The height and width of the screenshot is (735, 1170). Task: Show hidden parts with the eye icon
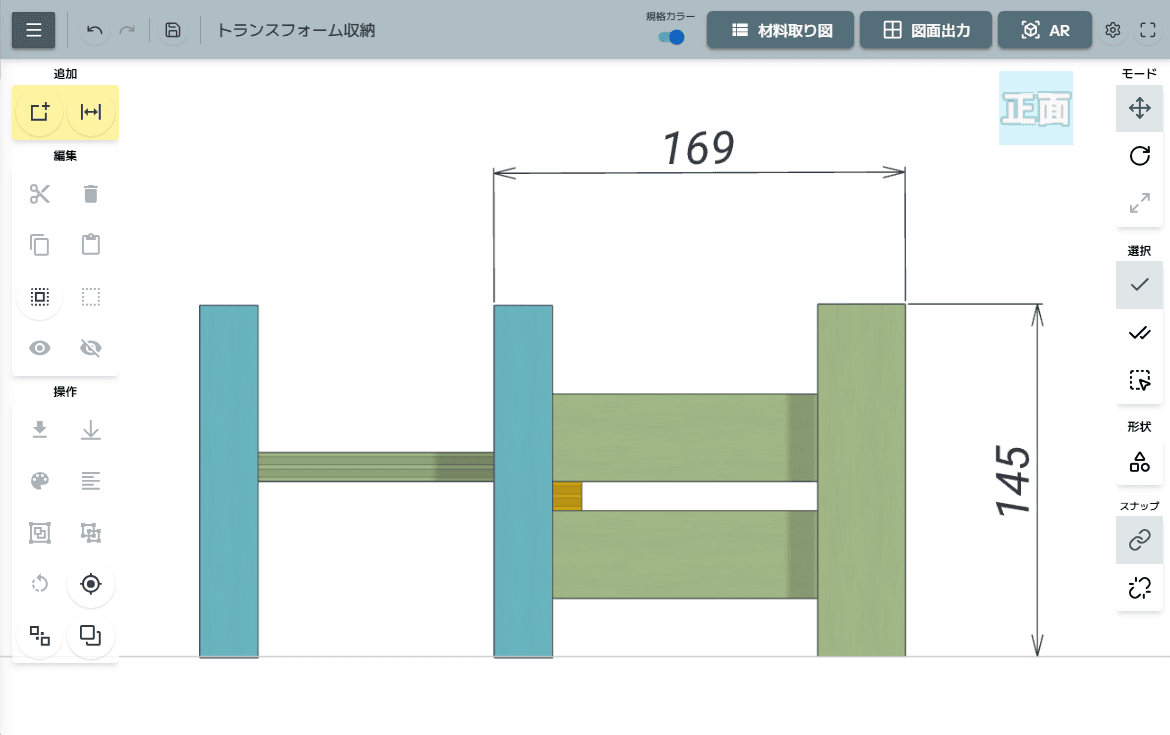[39, 347]
